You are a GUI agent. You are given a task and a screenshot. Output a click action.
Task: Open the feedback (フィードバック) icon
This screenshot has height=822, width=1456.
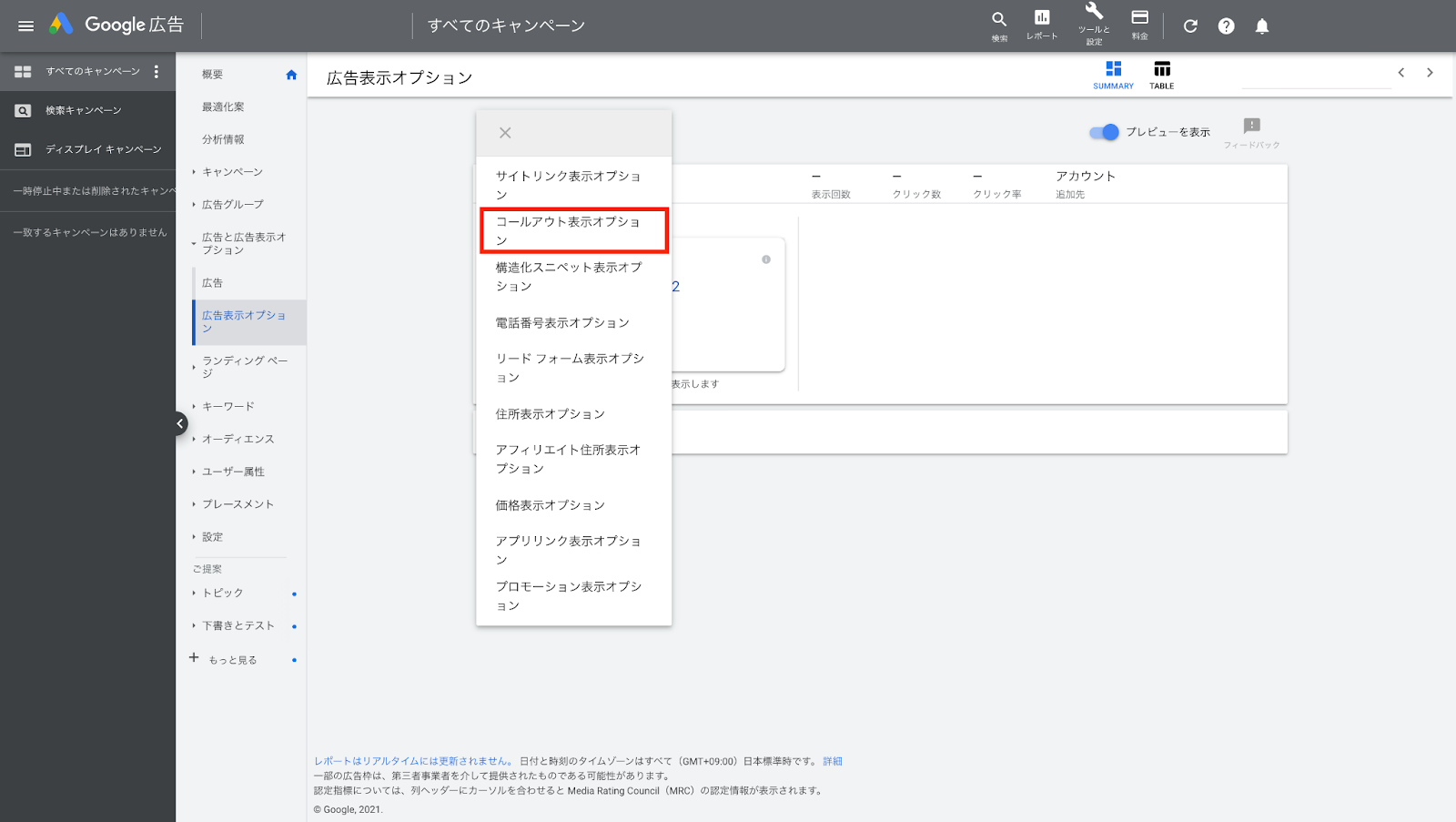(x=1252, y=132)
